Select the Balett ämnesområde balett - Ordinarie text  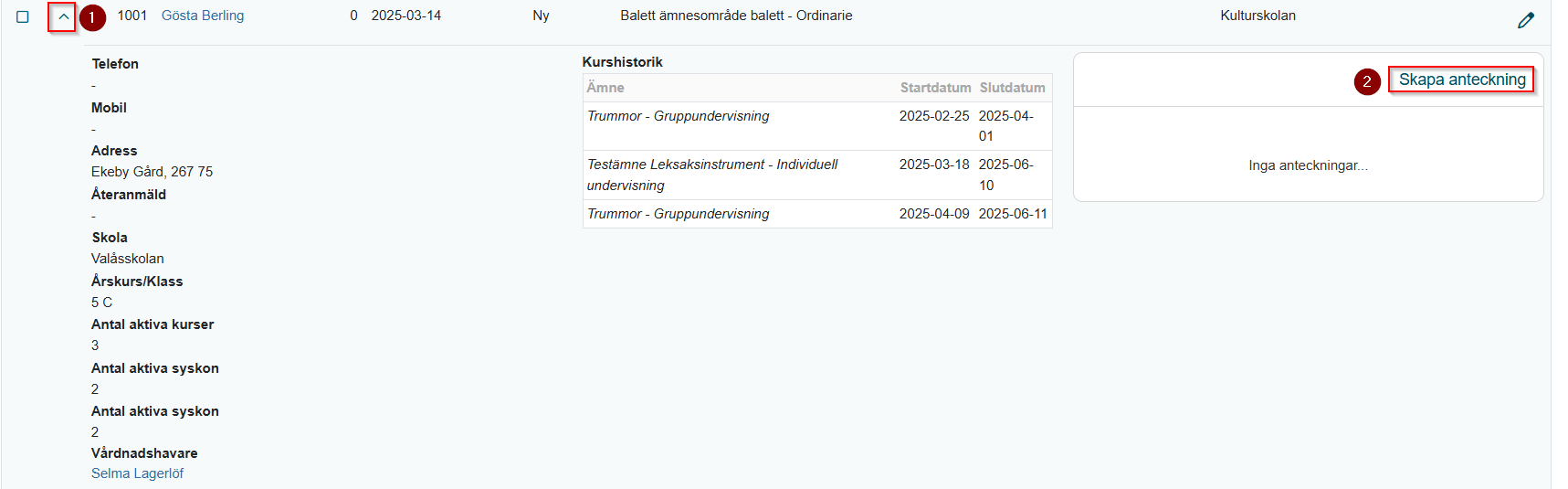tap(736, 16)
